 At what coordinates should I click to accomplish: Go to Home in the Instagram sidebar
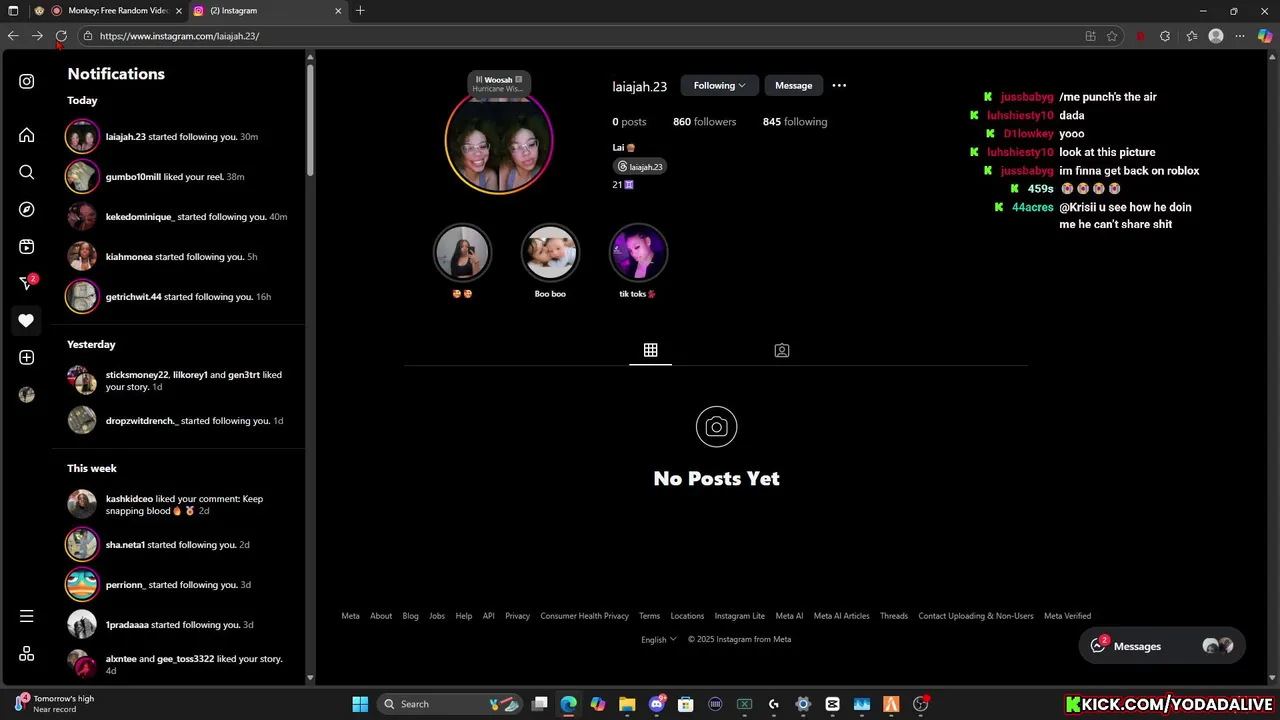point(27,135)
